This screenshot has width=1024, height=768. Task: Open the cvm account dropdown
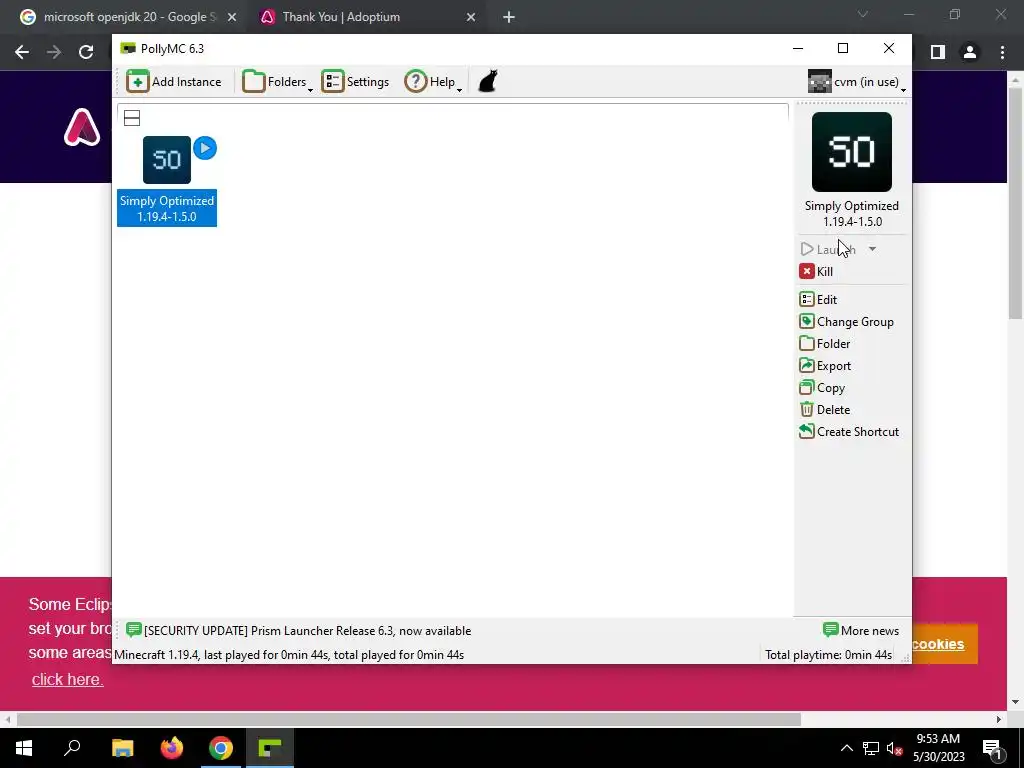[x=857, y=82]
